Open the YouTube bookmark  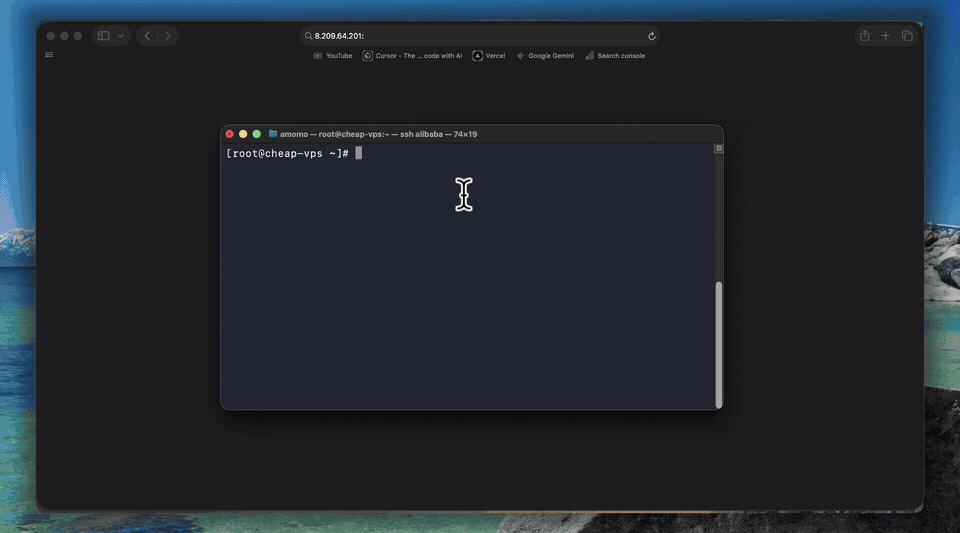pyautogui.click(x=332, y=56)
